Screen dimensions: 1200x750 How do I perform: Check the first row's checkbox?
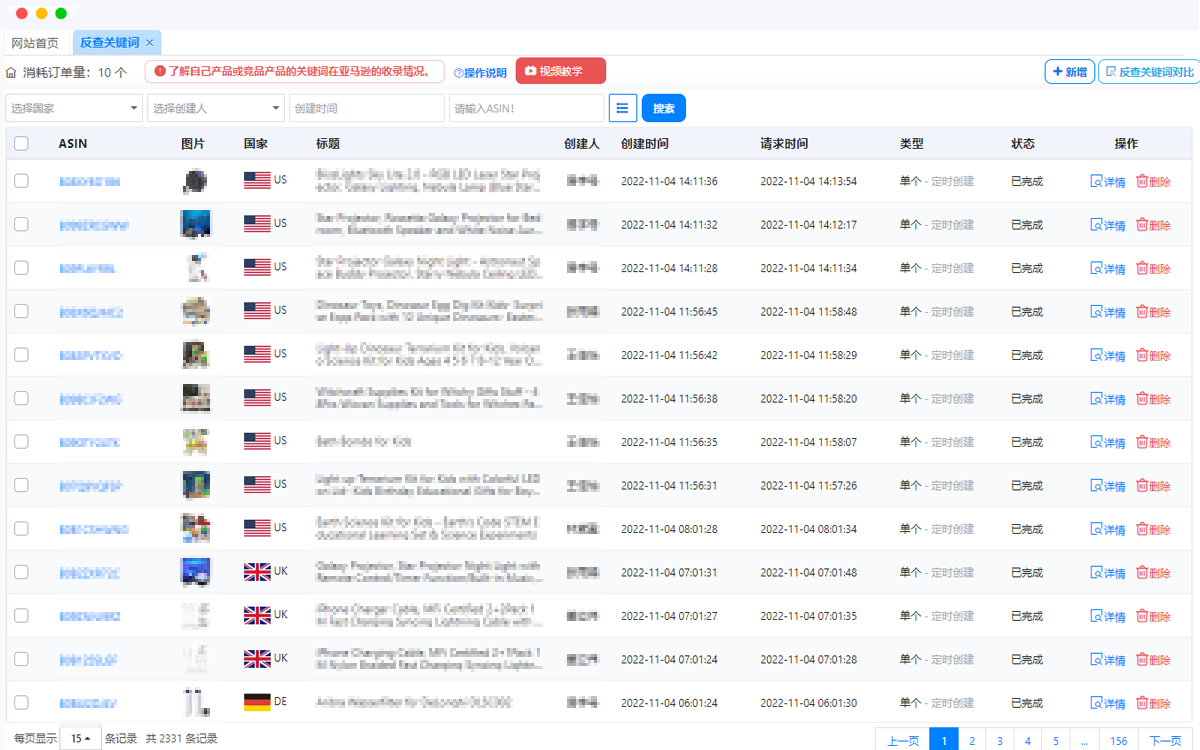coord(21,181)
